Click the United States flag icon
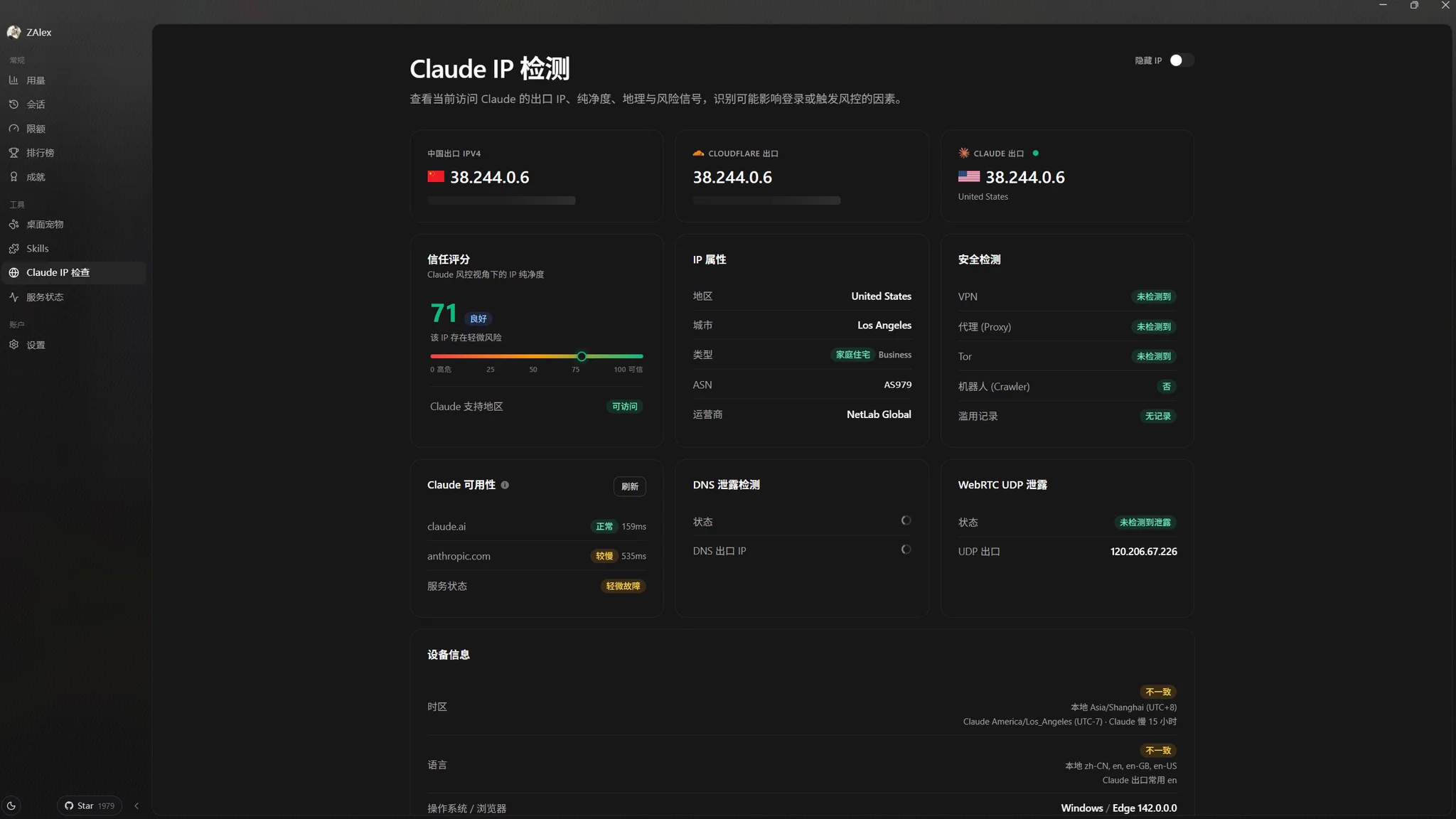Image resolution: width=1456 pixels, height=819 pixels. coord(968,176)
